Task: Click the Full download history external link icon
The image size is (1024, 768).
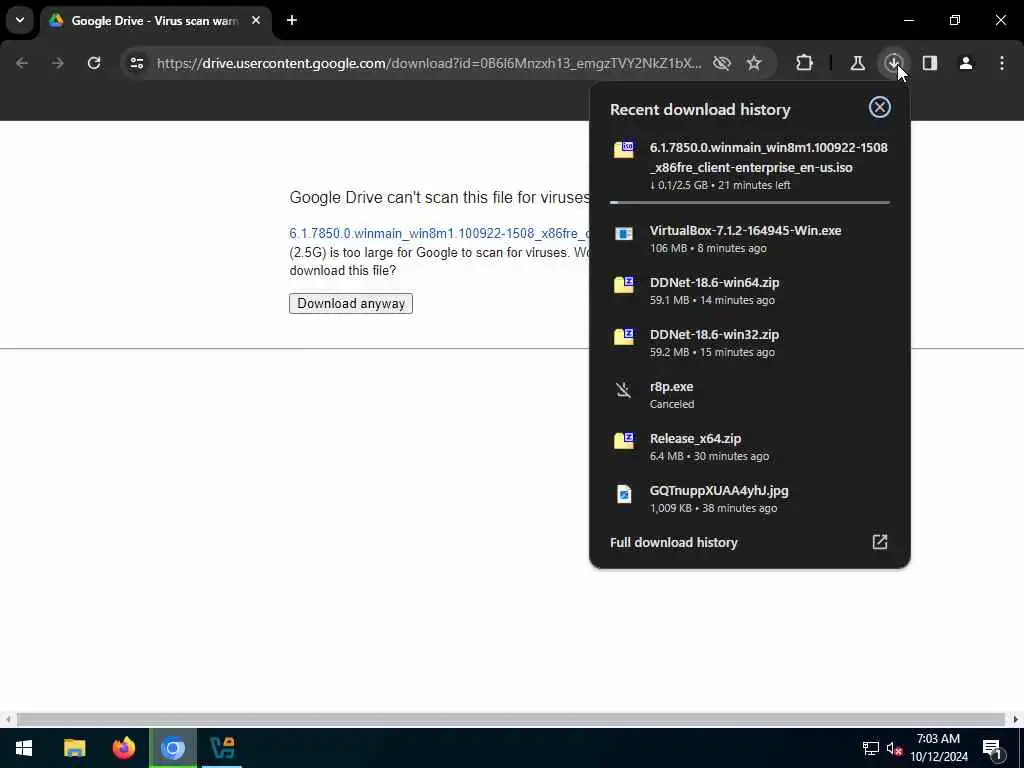Action: click(x=880, y=541)
